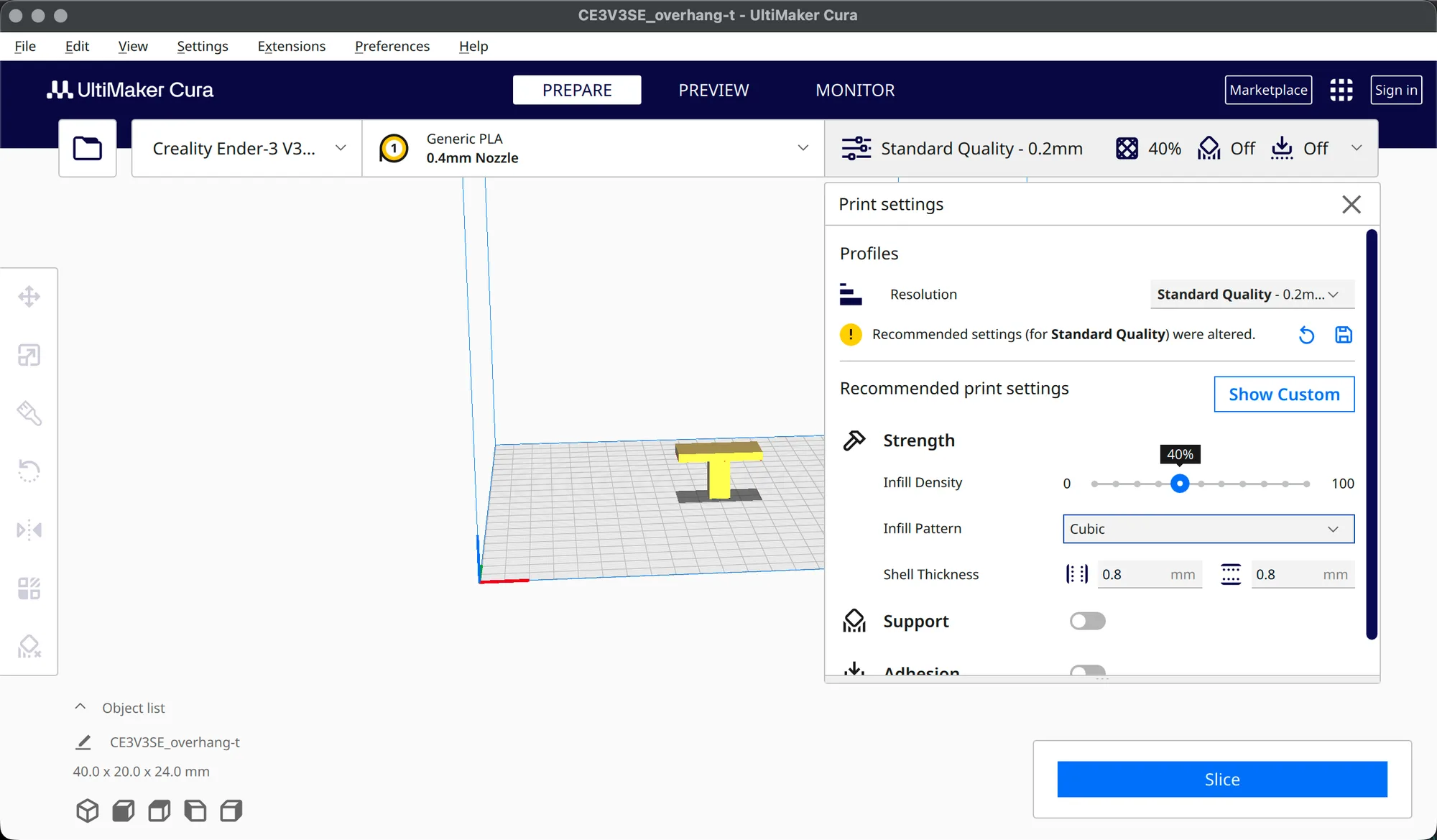This screenshot has width=1437, height=840.
Task: Click the Slice button
Action: coord(1222,779)
